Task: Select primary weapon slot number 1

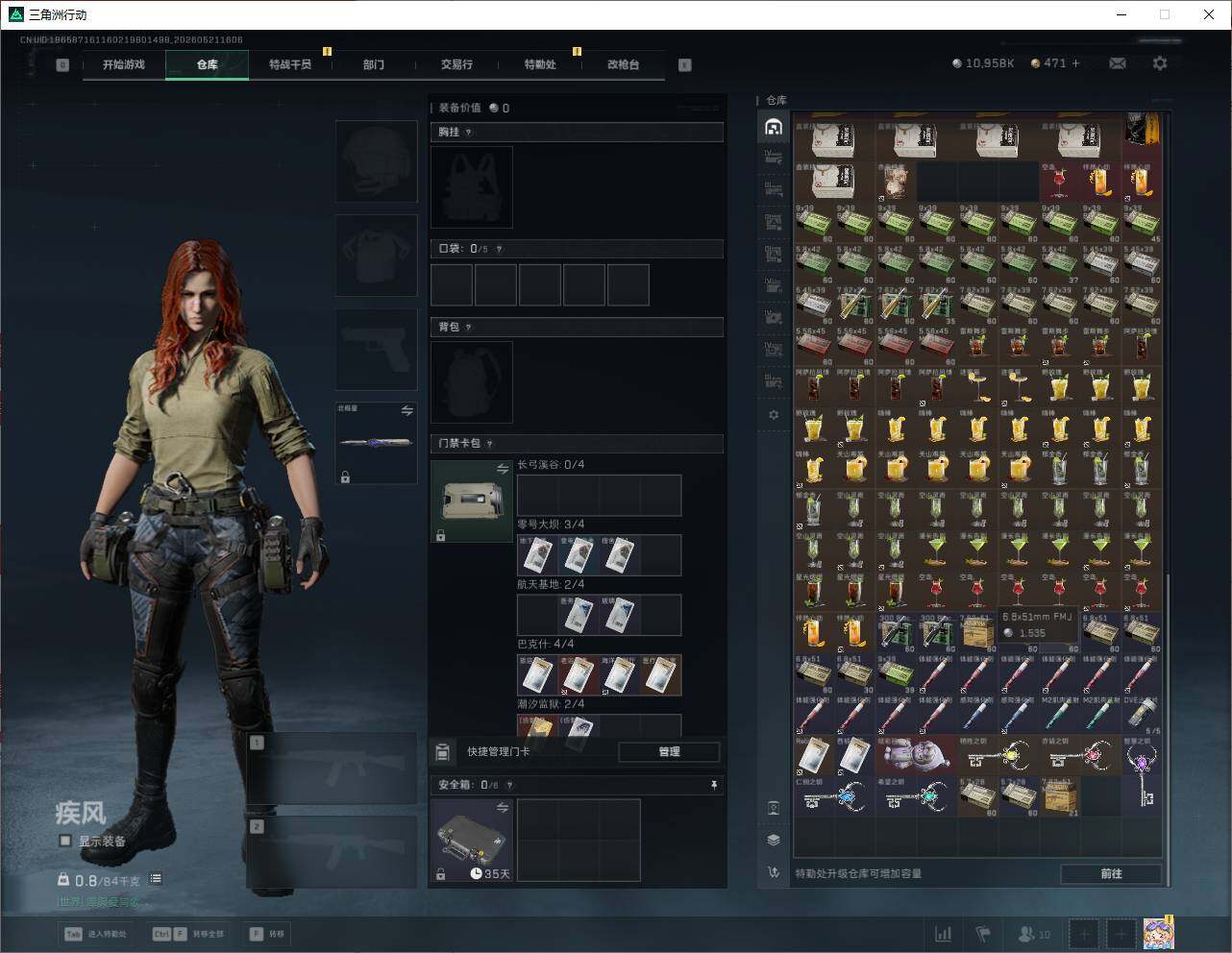Action: pyautogui.click(x=333, y=769)
